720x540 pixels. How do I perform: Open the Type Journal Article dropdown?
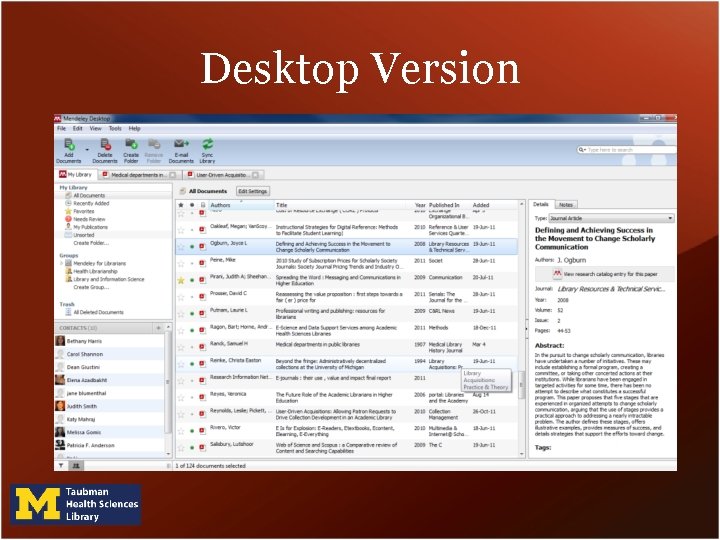[612, 218]
